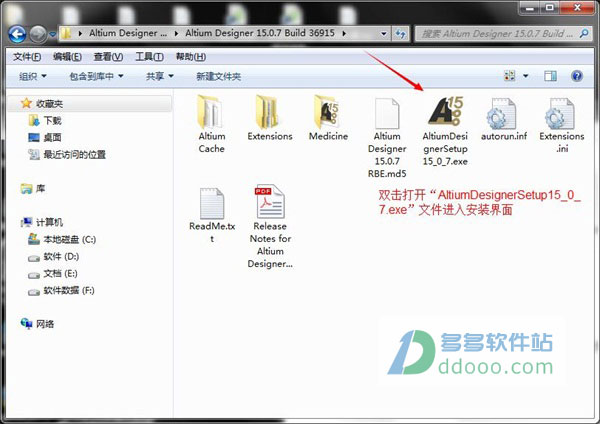Image resolution: width=600 pixels, height=424 pixels.
Task: Open the 编辑(E) menu
Action: [x=67, y=57]
